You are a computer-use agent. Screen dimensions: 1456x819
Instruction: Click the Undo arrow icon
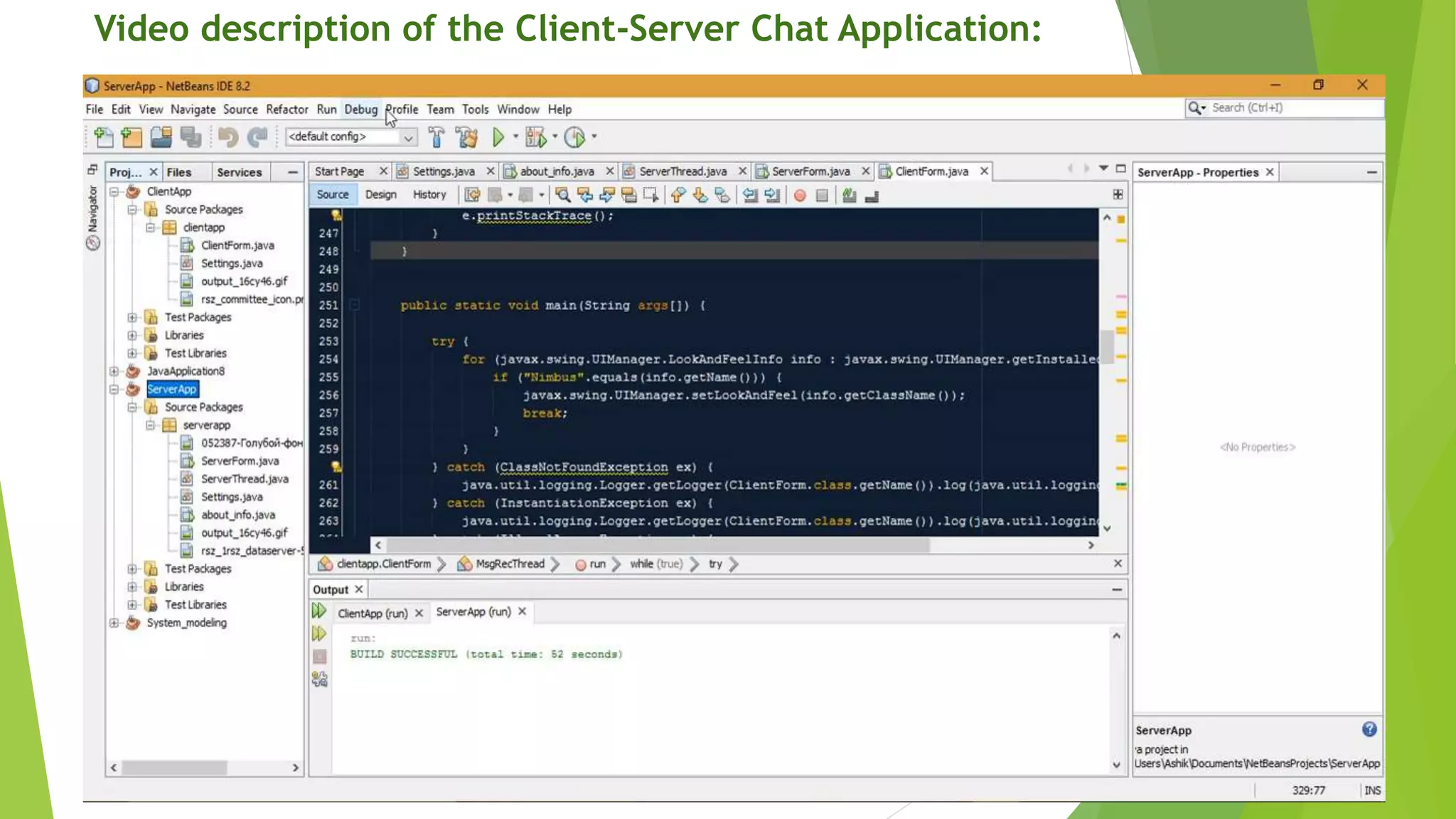[228, 136]
